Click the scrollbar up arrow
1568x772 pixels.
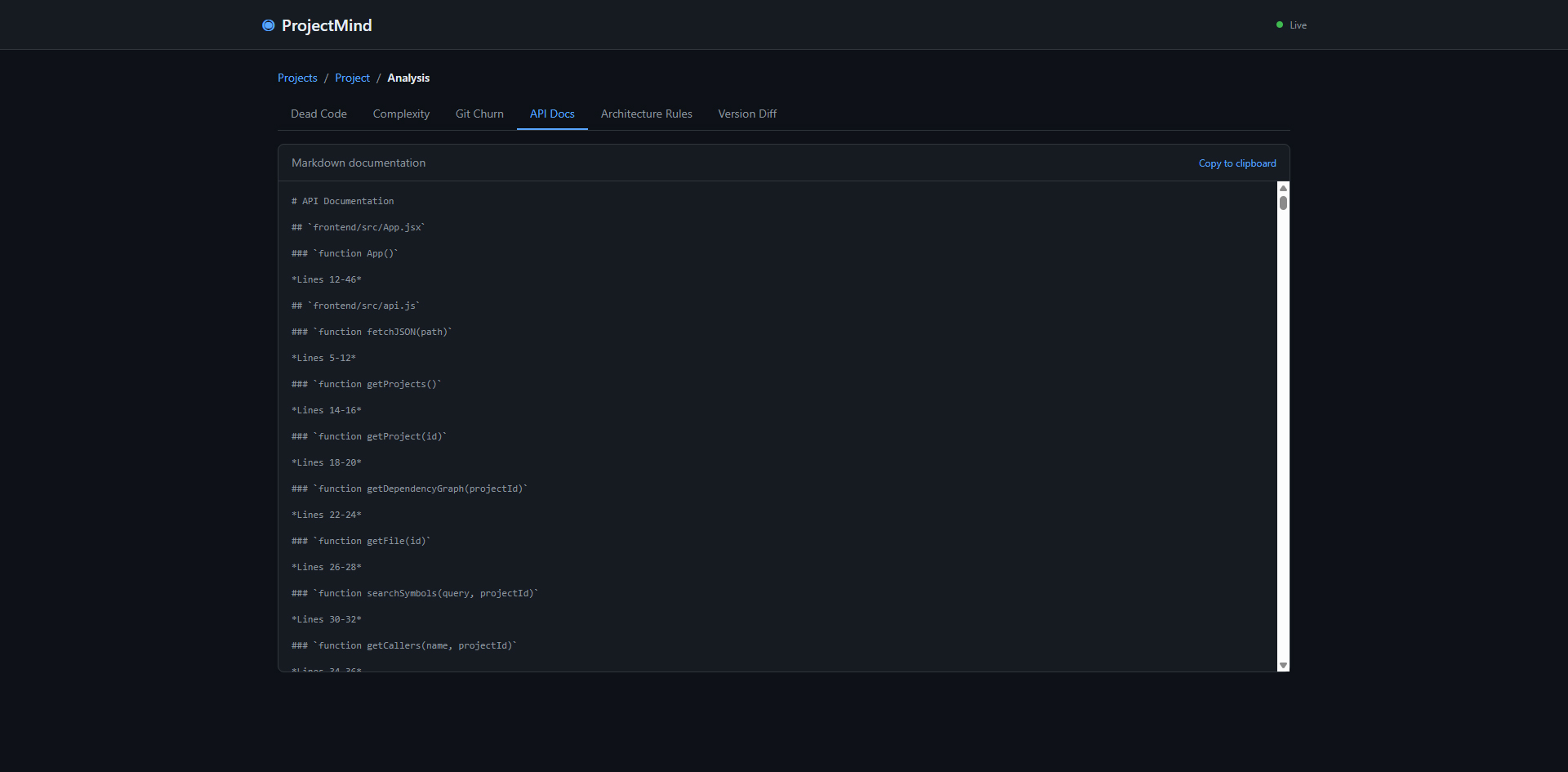(1283, 188)
